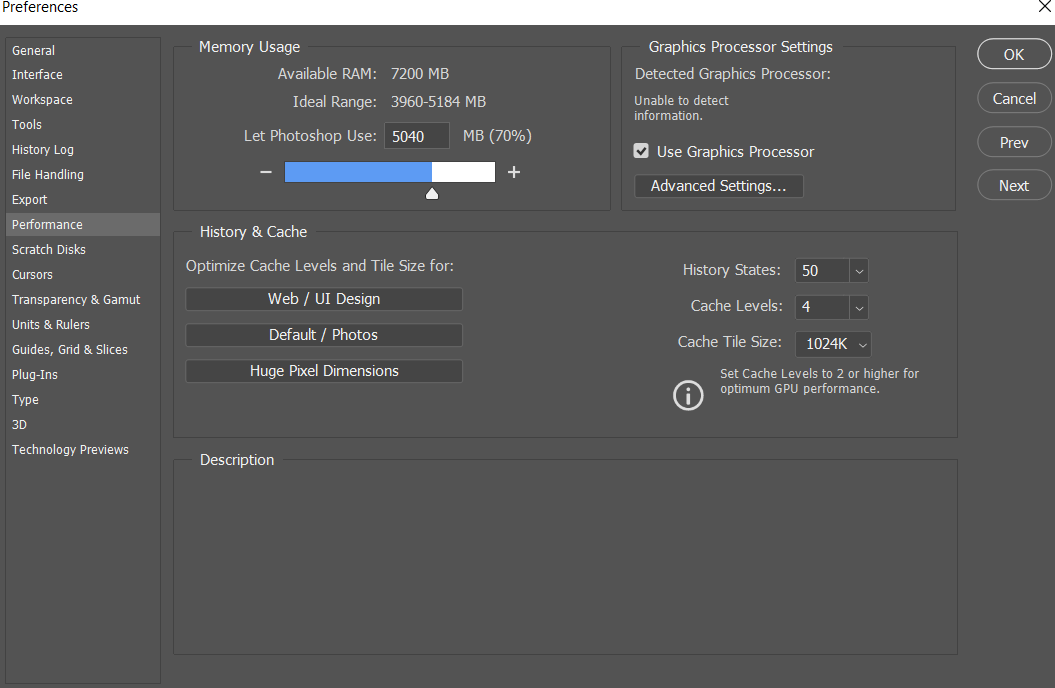
Task: Click the memory usage slider handle
Action: tap(431, 192)
